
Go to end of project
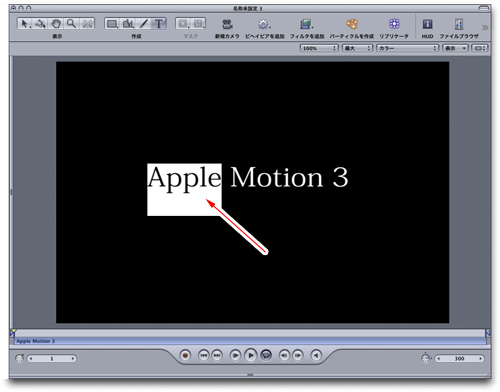217,355
